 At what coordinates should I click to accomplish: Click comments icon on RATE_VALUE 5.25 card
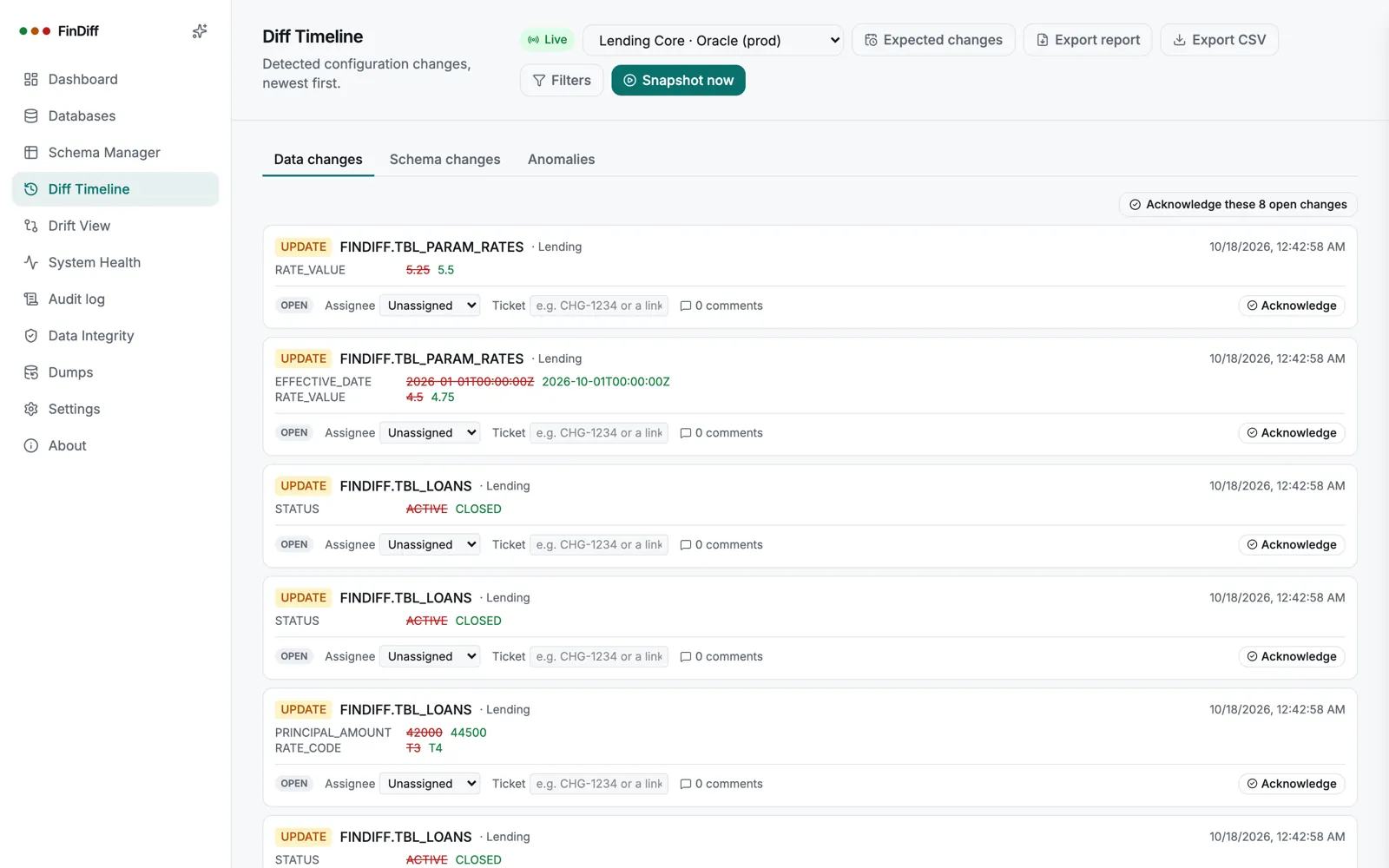[x=686, y=306]
